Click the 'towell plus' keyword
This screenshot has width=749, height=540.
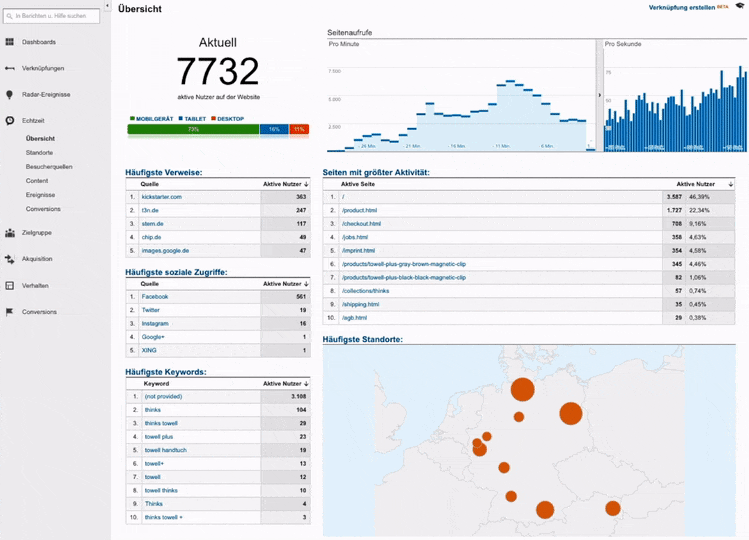(159, 437)
